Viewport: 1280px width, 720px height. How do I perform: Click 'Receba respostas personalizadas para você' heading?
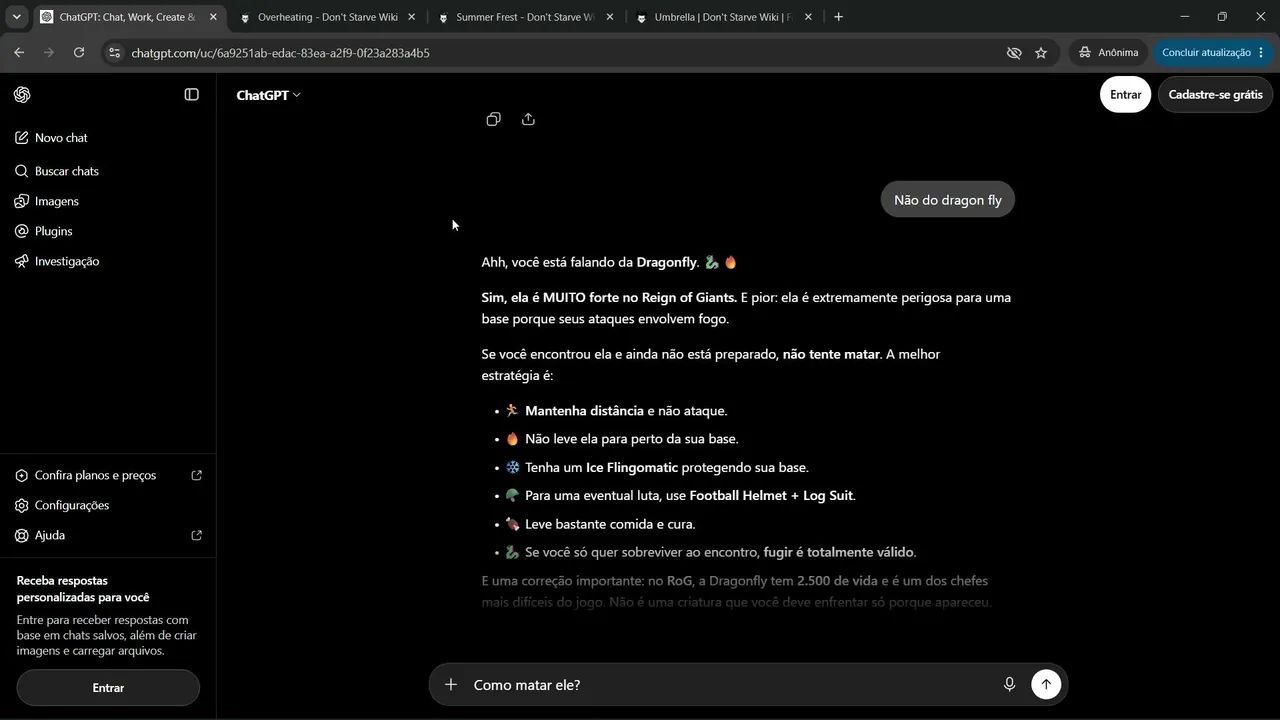point(83,589)
